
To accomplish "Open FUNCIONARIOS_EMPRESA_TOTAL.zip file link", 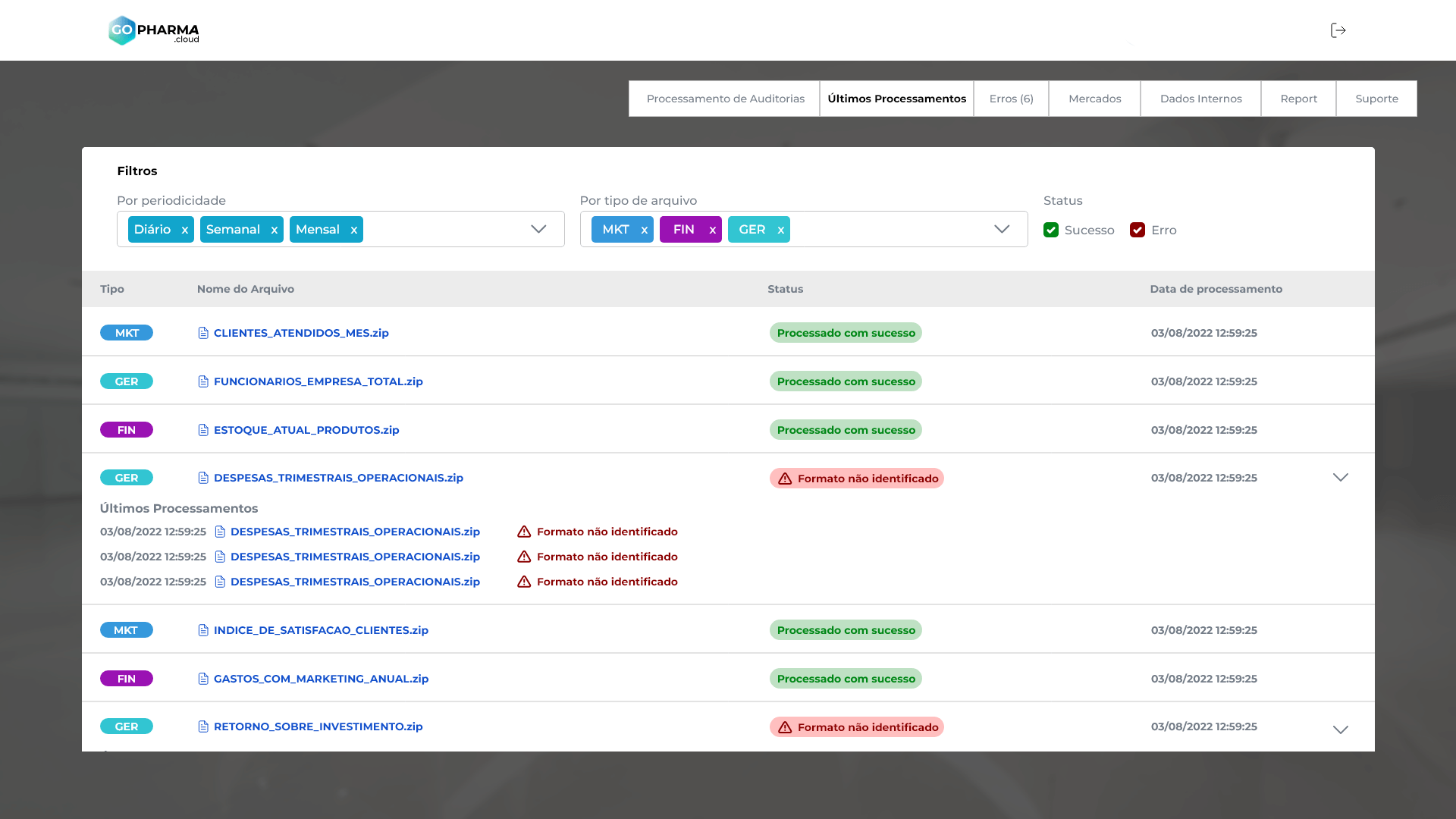I will (318, 381).
